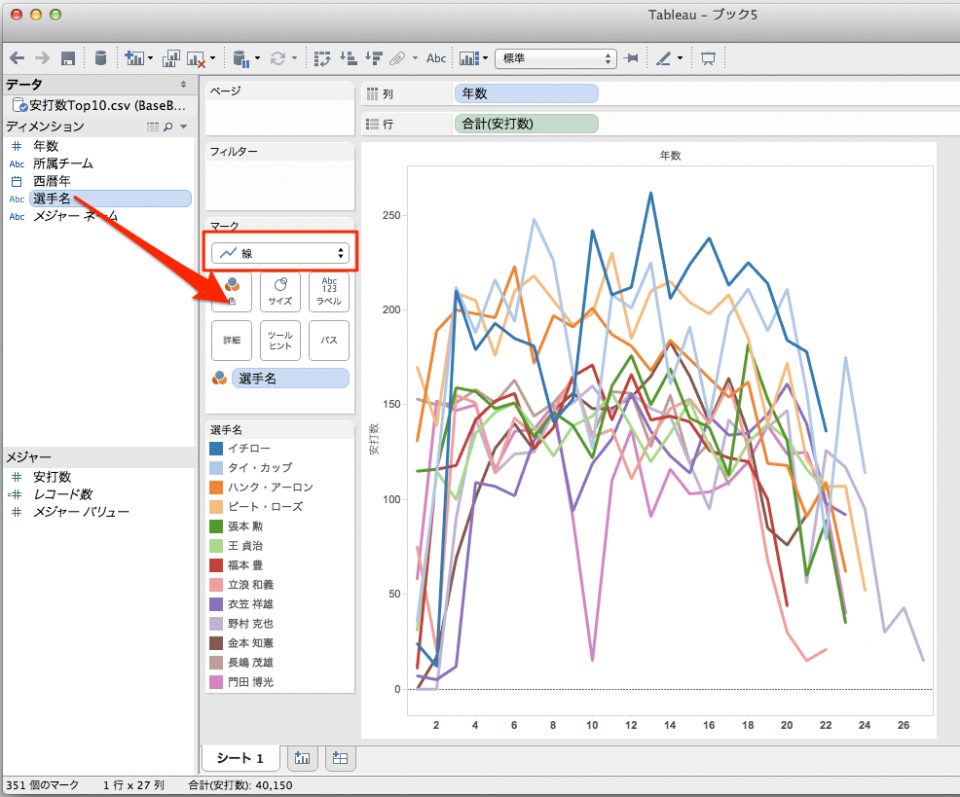Switch to the シート1 tab
960x797 pixels.
(240, 758)
